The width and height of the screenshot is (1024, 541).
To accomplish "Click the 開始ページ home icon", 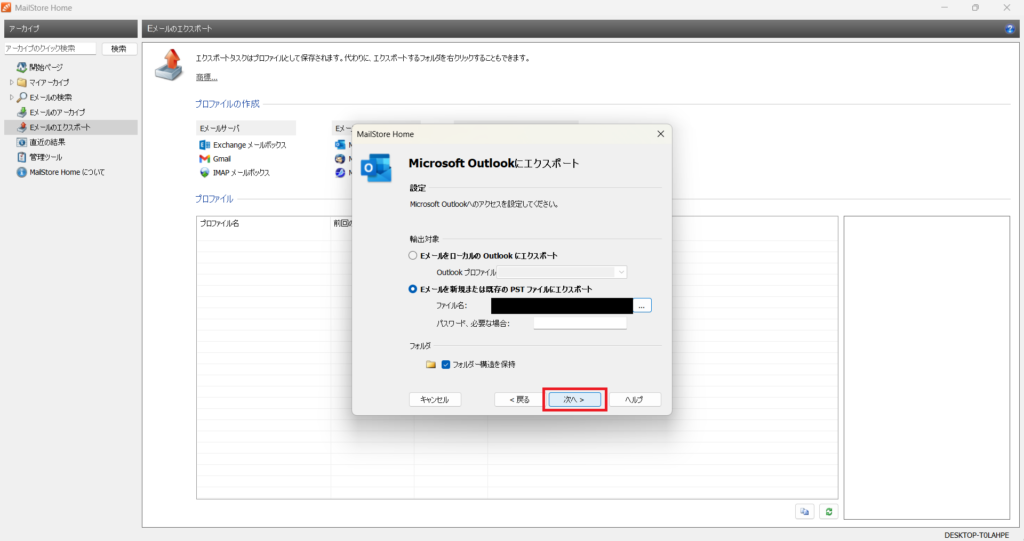I will [22, 67].
